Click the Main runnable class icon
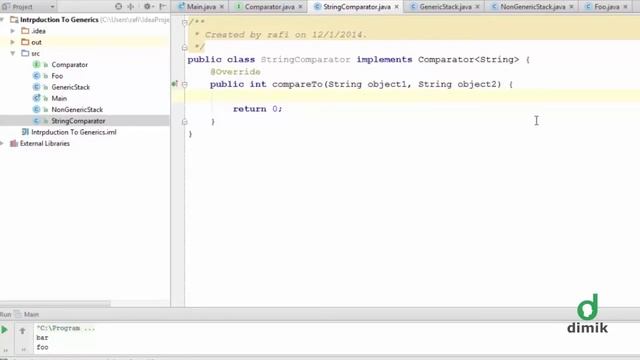Viewport: 640px width, 360px height. tap(36, 98)
